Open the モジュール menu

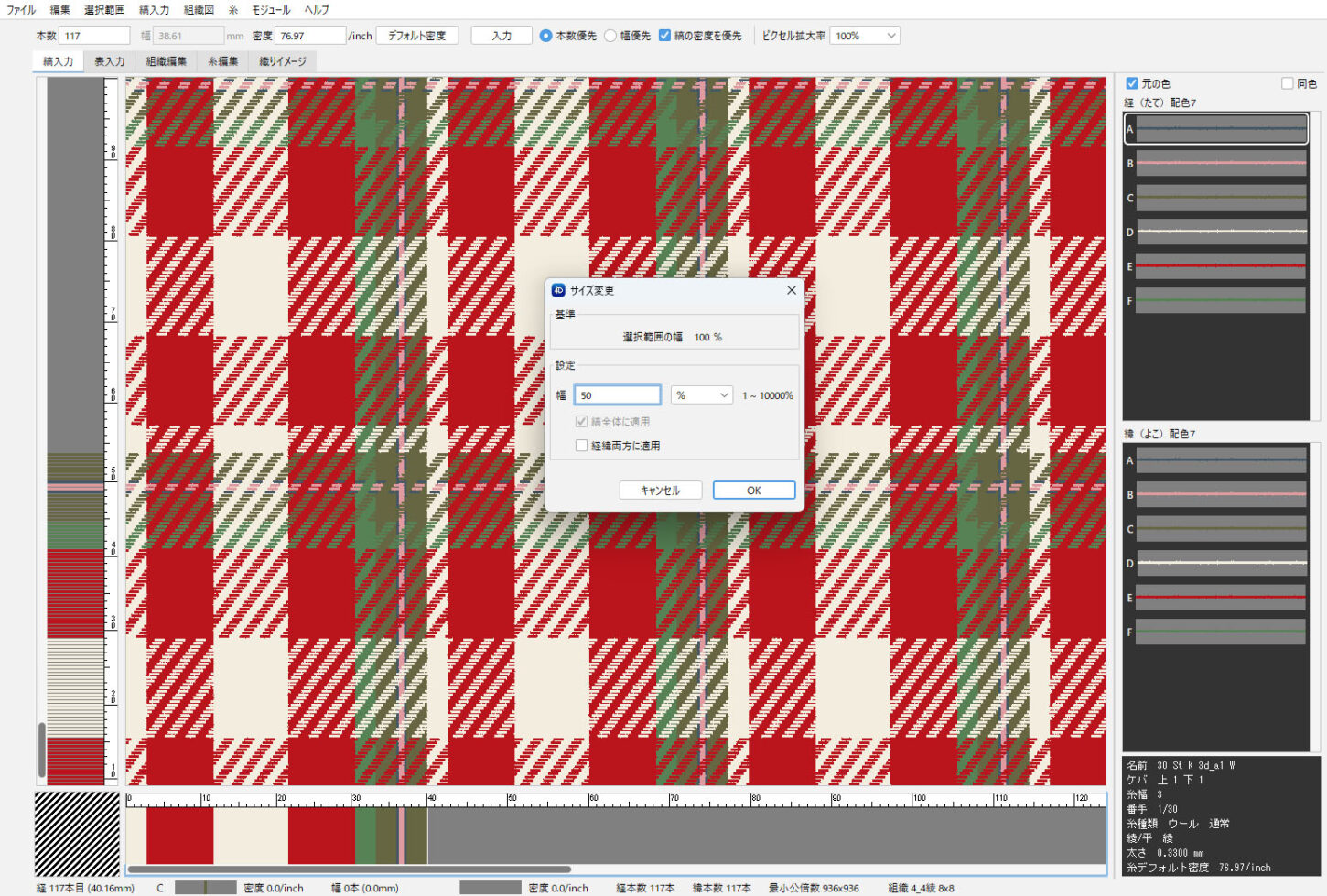click(x=271, y=10)
